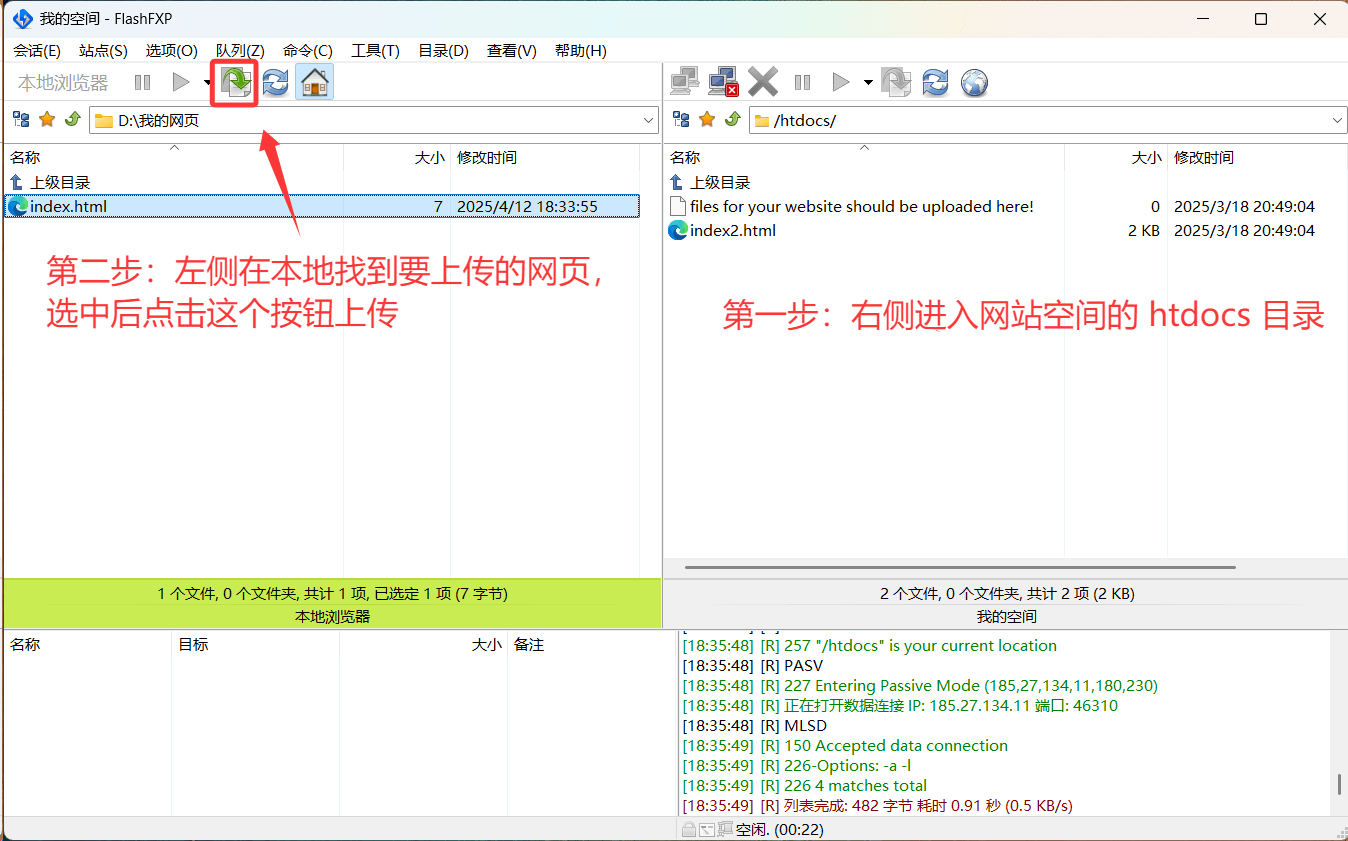Open the 选项(O) menu
This screenshot has height=841, width=1348.
coord(171,51)
